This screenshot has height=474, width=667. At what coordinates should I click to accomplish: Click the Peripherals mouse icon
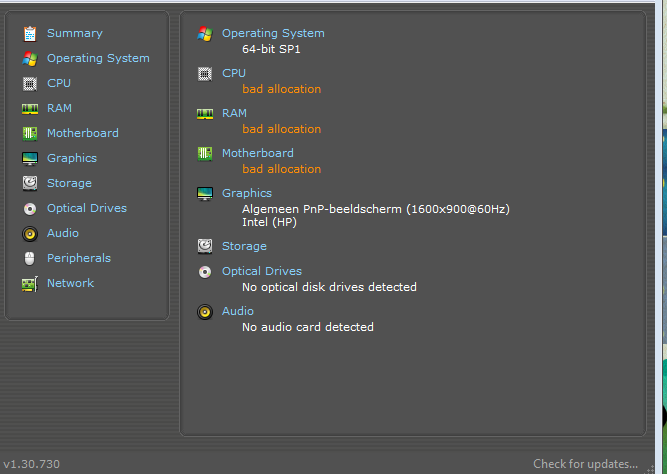coord(29,258)
